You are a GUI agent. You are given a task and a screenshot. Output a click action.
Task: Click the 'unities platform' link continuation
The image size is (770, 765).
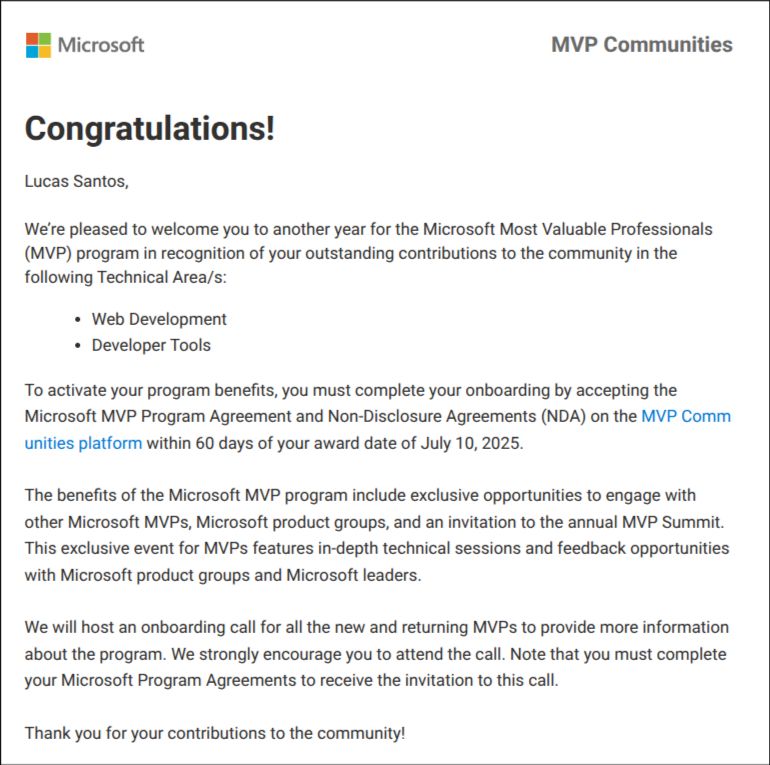pyautogui.click(x=83, y=443)
